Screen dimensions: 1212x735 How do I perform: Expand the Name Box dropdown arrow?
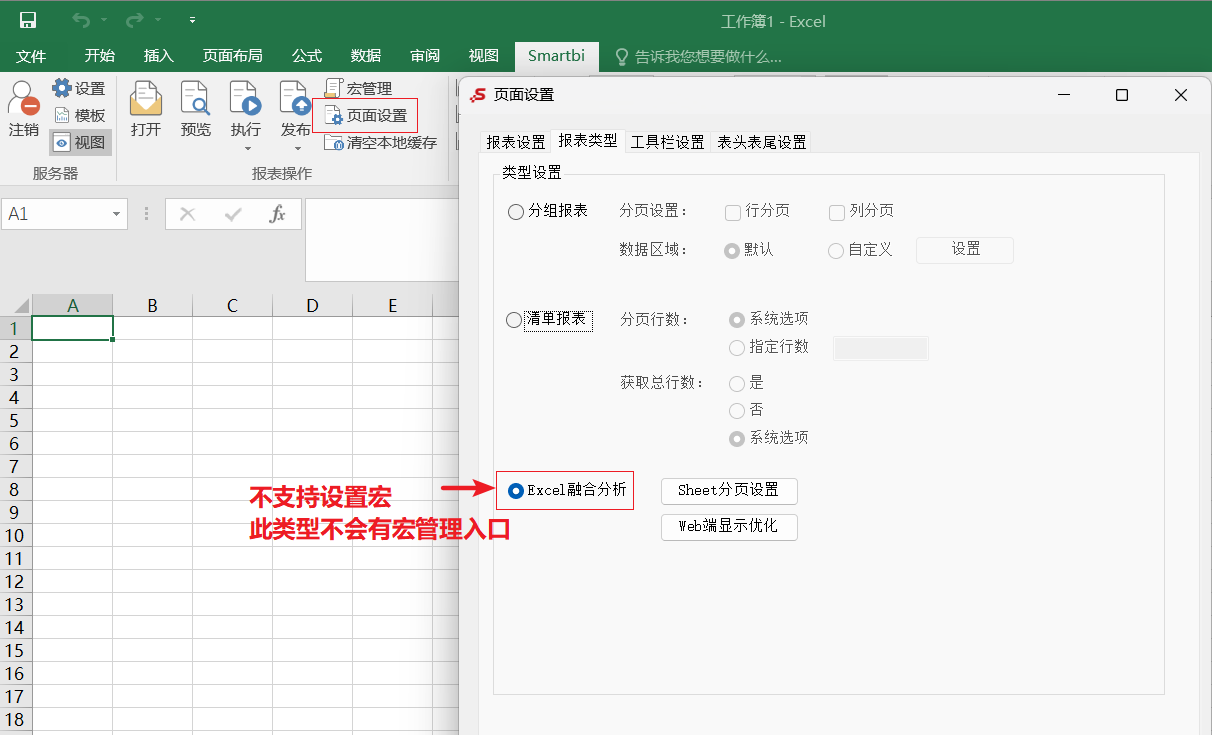point(118,214)
